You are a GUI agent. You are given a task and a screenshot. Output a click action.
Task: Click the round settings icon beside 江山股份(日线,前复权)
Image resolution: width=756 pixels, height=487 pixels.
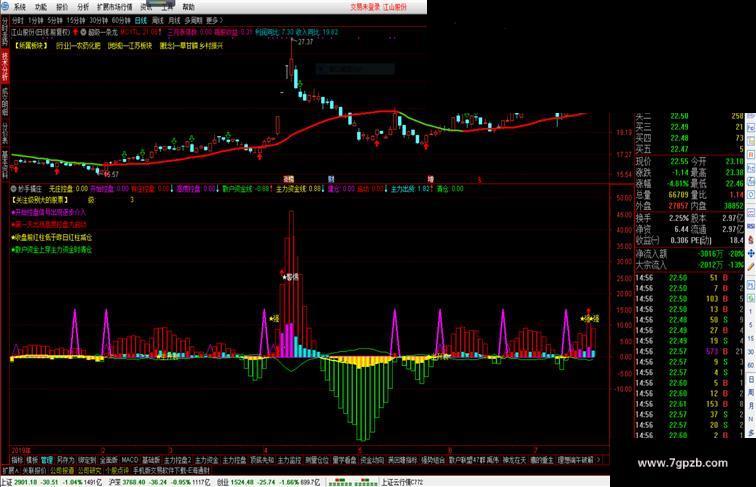pyautogui.click(x=83, y=32)
